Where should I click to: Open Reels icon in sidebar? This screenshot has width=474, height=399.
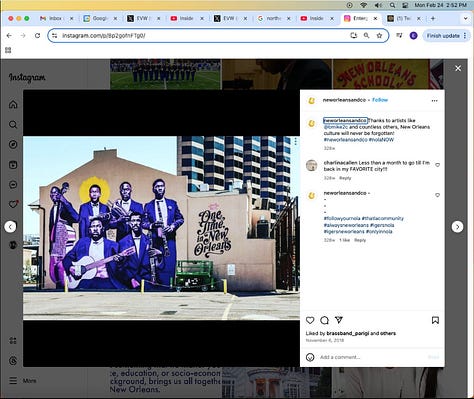tap(13, 165)
